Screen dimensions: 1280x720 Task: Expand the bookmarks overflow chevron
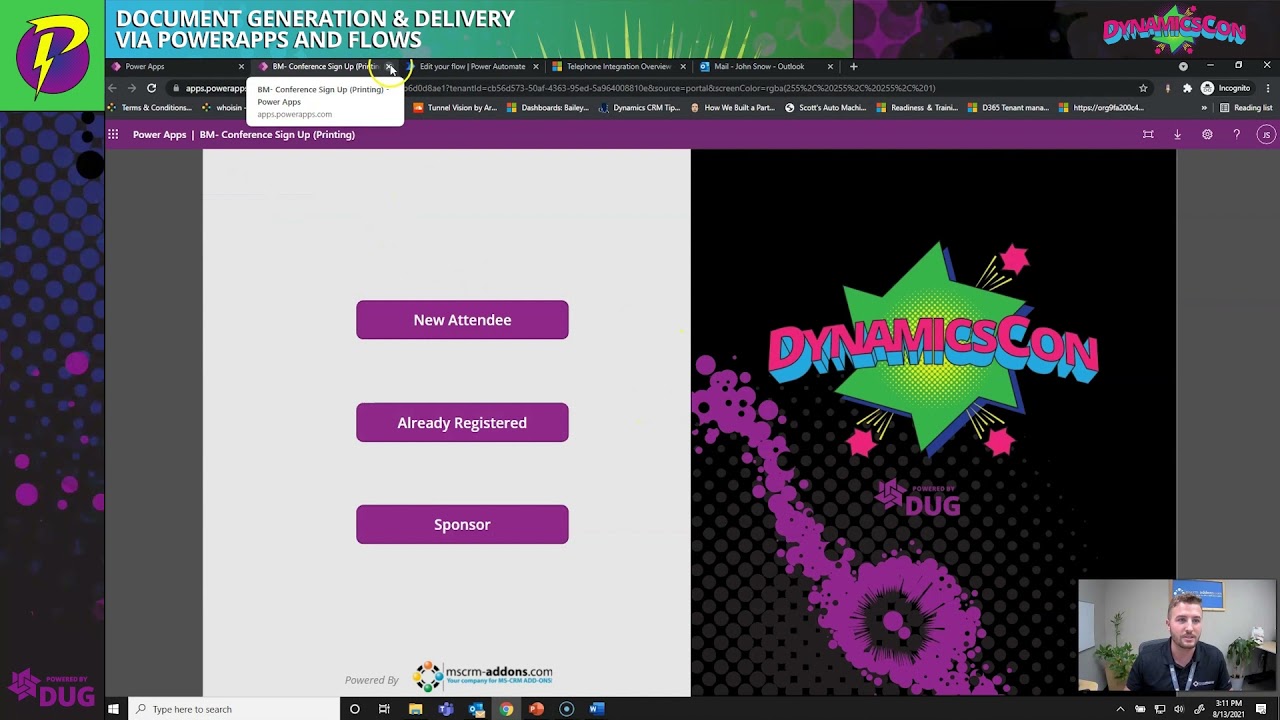coord(1204,108)
